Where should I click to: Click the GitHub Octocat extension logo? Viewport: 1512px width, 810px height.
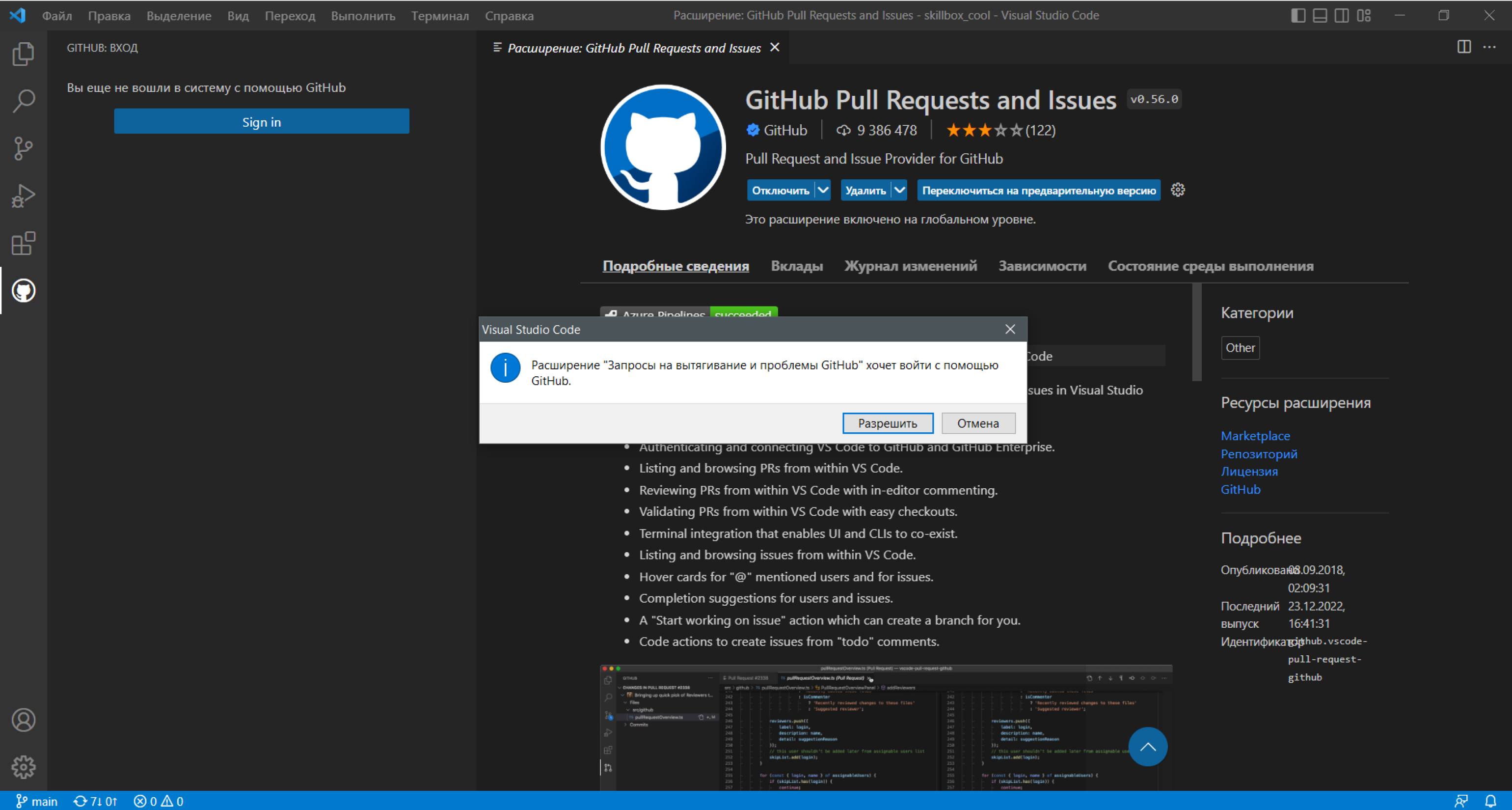[663, 147]
